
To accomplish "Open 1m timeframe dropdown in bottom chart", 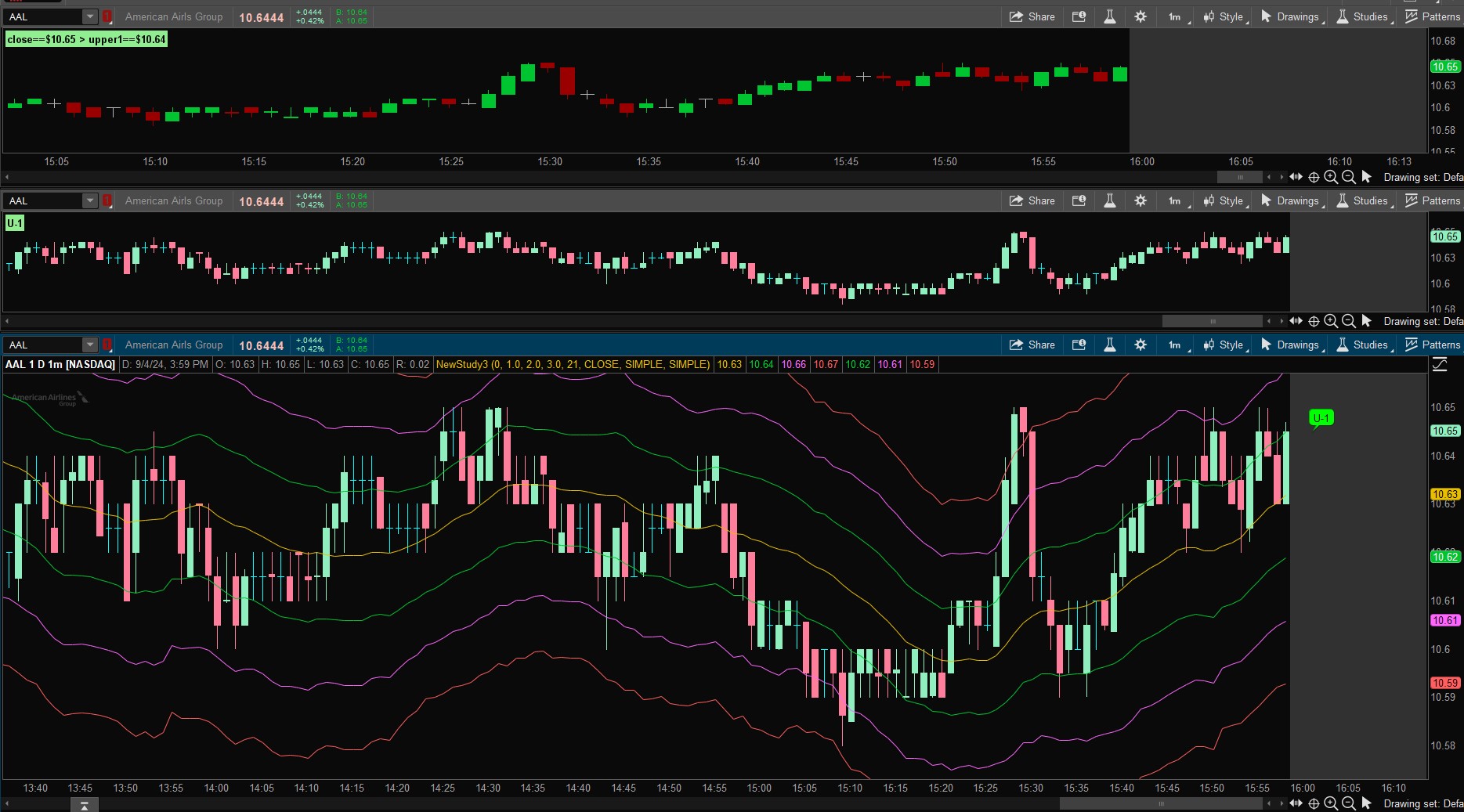I will coord(1178,345).
